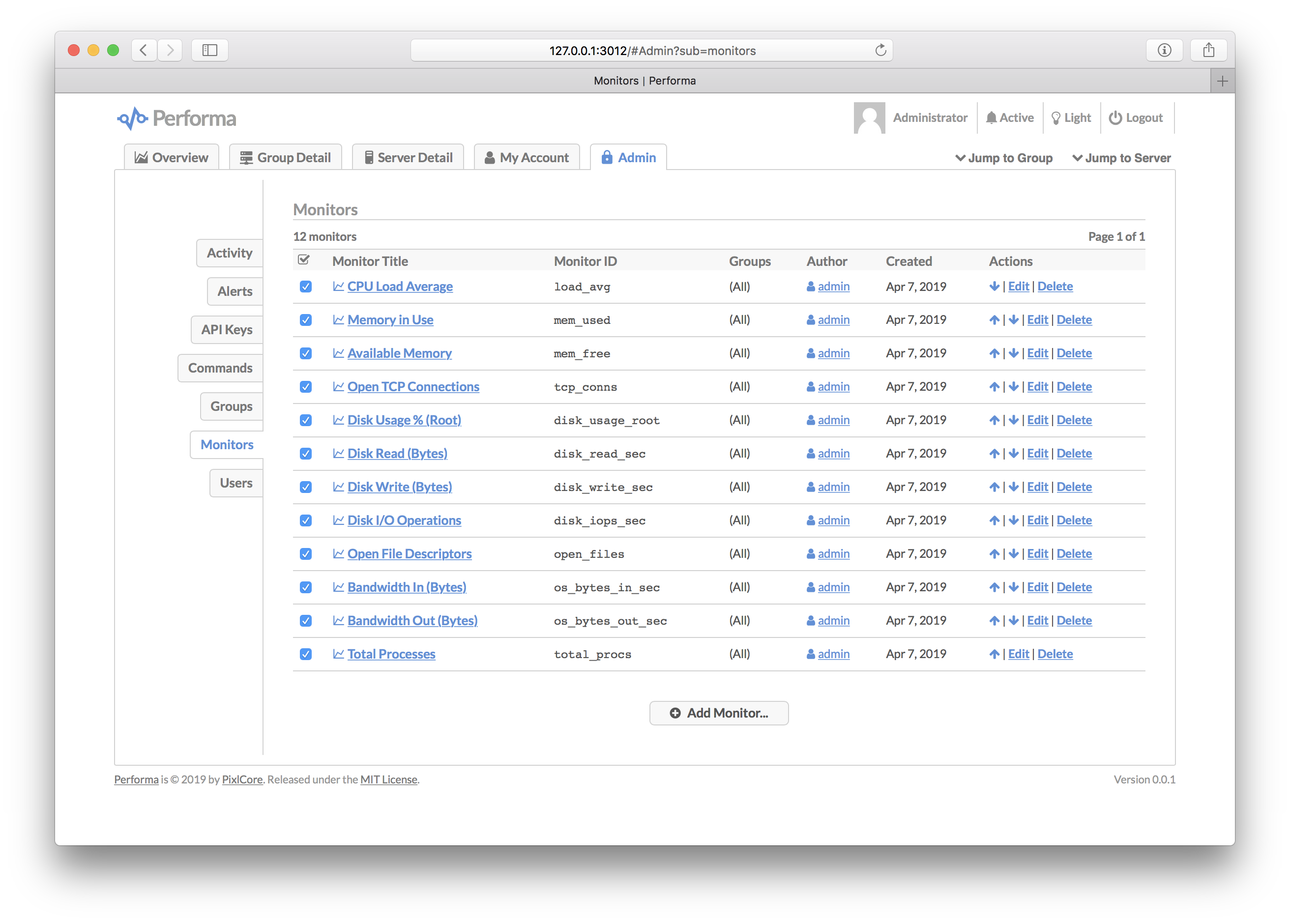
Task: Open the Alerts admin sub-tab
Action: pyautogui.click(x=235, y=291)
